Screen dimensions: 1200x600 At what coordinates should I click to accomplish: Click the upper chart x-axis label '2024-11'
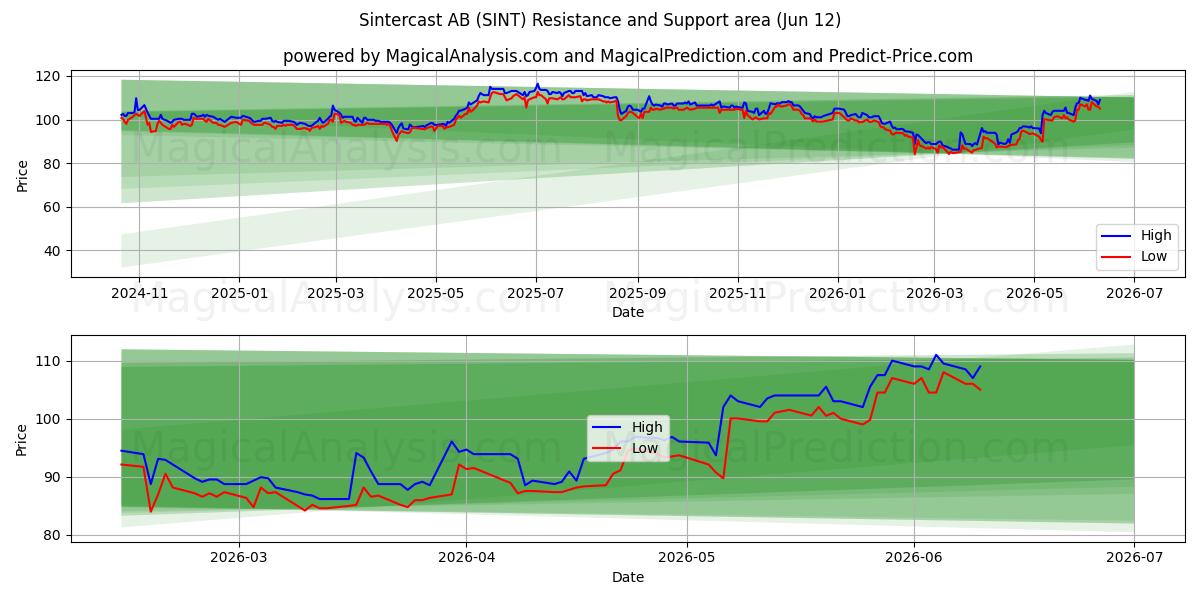pyautogui.click(x=138, y=293)
